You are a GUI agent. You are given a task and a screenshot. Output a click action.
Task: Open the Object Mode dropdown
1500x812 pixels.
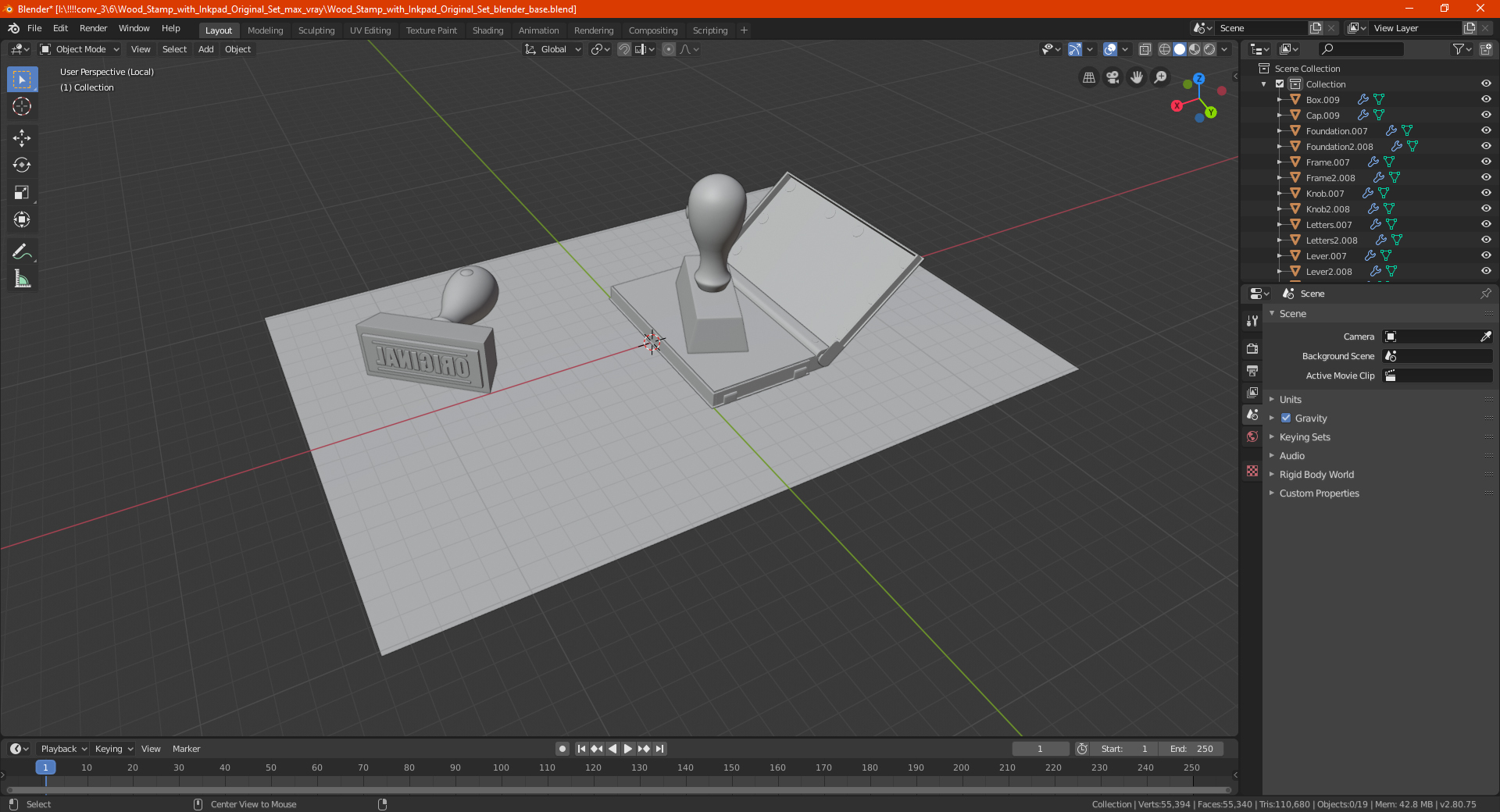(80, 49)
